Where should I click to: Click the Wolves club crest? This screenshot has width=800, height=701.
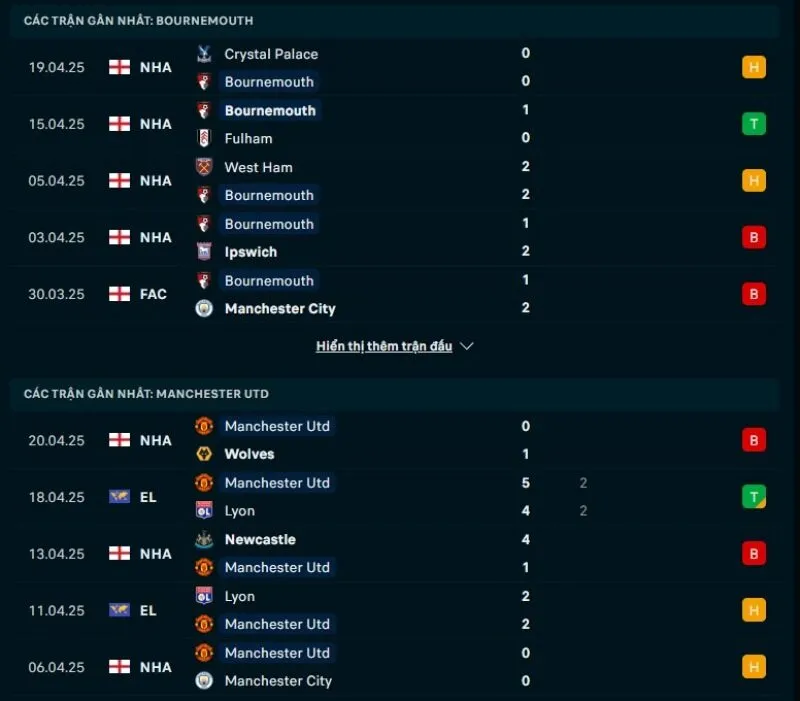click(203, 454)
